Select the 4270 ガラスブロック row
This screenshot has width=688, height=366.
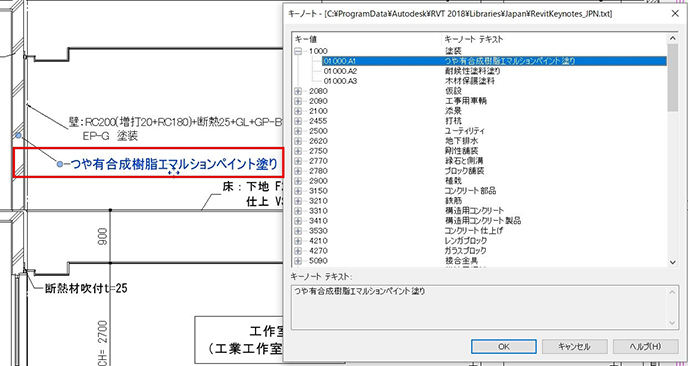point(480,251)
